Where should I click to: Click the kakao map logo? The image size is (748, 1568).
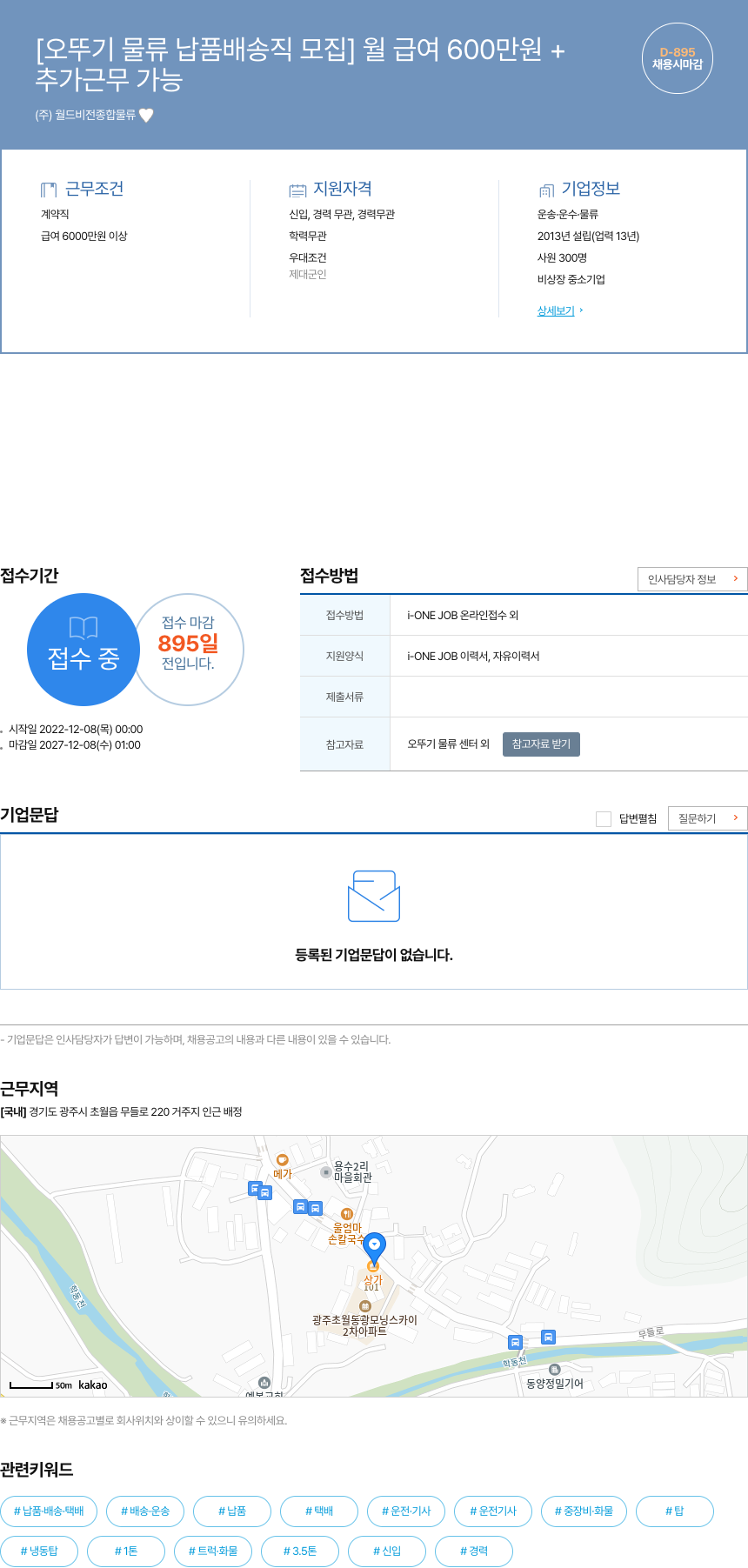coord(93,1385)
